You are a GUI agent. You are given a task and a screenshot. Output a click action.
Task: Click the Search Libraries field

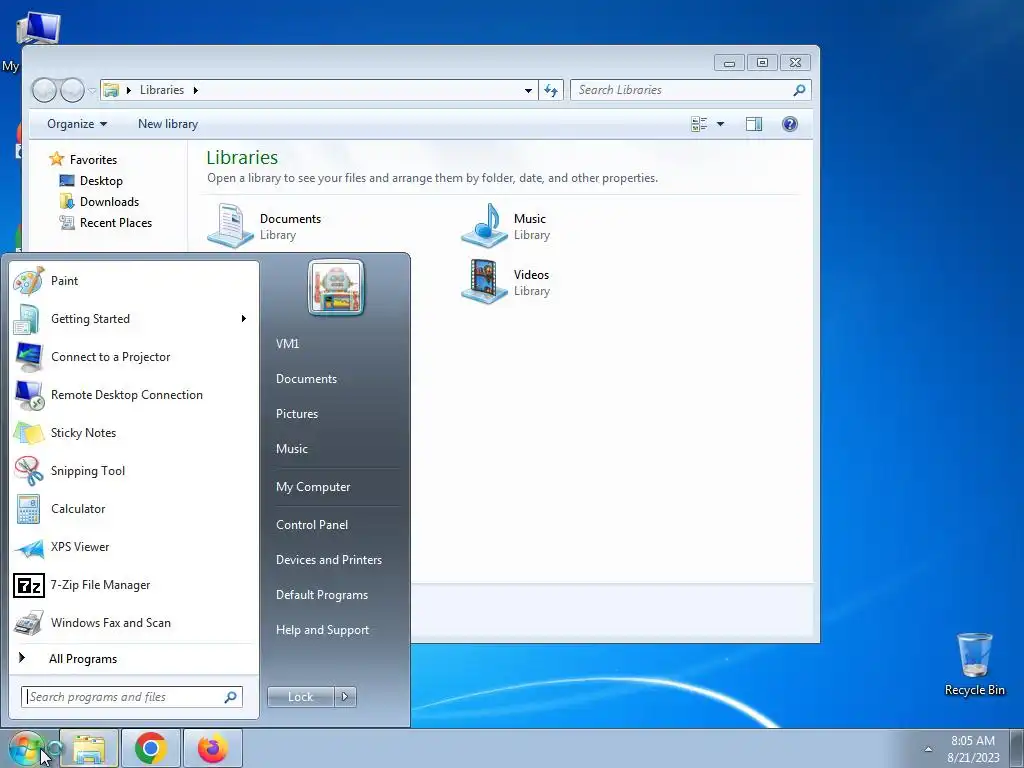[x=691, y=90]
